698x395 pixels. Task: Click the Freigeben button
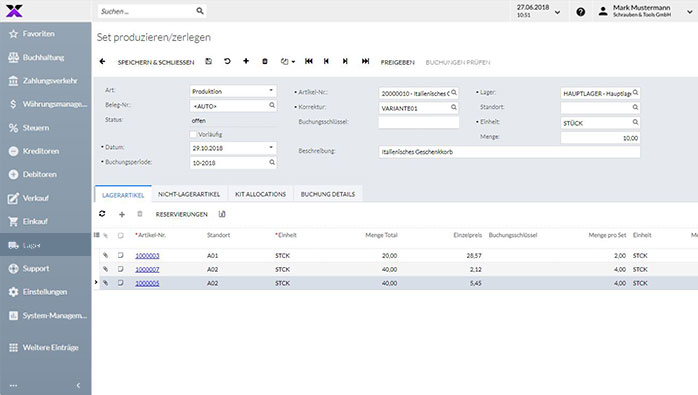tap(398, 62)
